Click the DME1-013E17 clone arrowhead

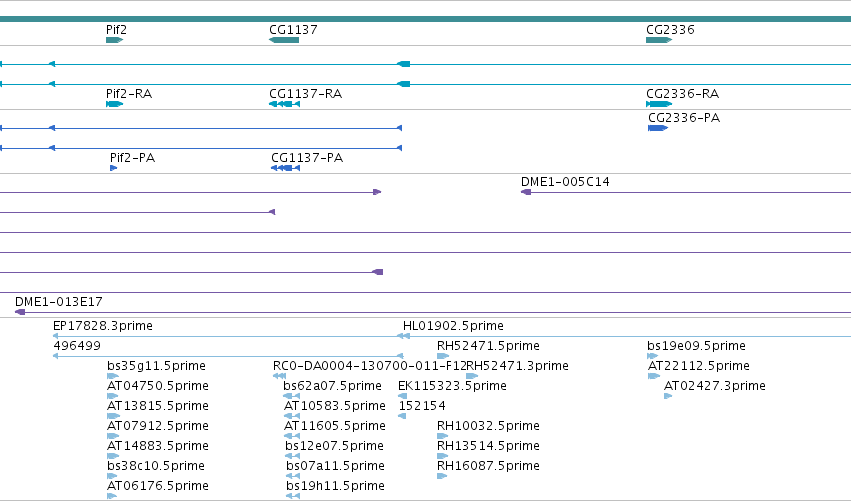point(20,312)
